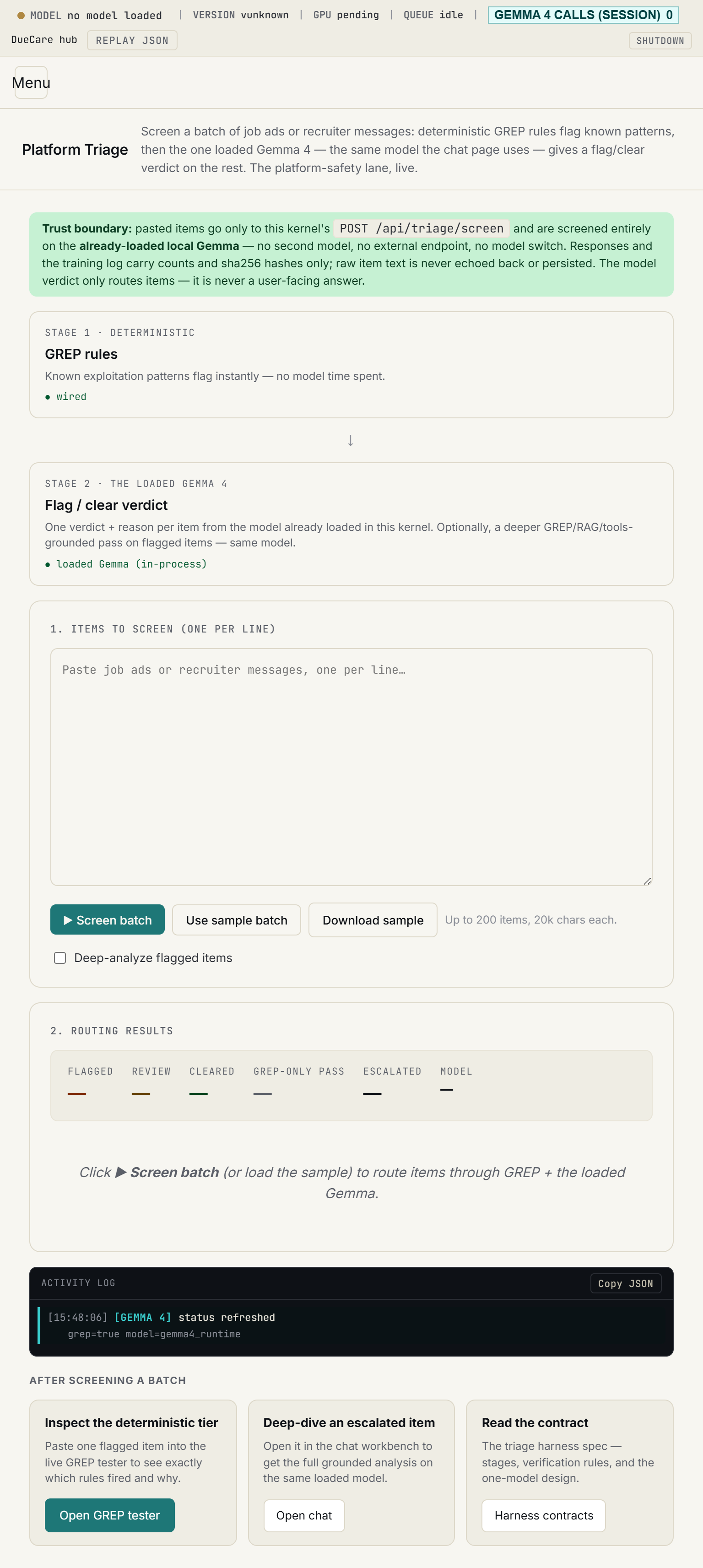This screenshot has width=703, height=1568.
Task: Click the DueCare hub link
Action: click(x=44, y=39)
